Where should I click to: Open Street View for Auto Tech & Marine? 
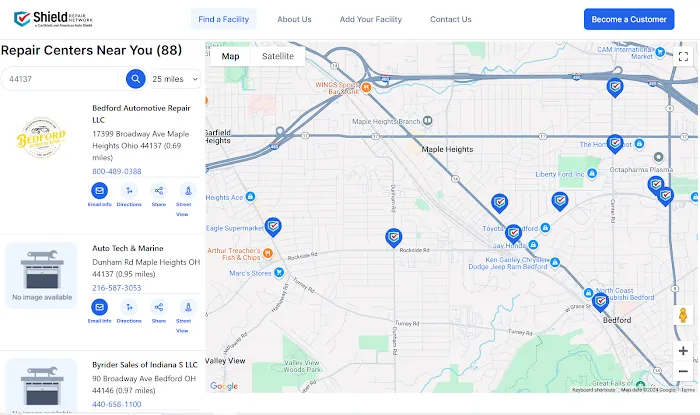point(188,307)
